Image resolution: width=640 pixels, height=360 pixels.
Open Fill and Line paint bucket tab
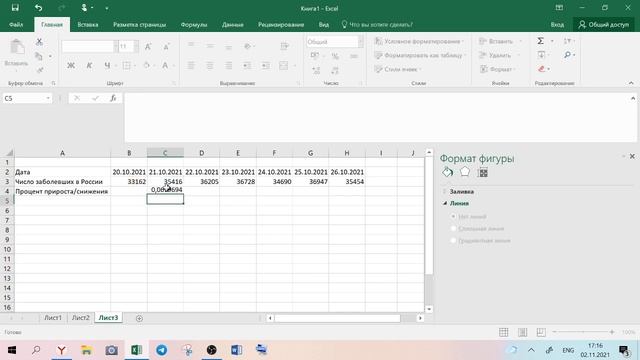pos(447,172)
